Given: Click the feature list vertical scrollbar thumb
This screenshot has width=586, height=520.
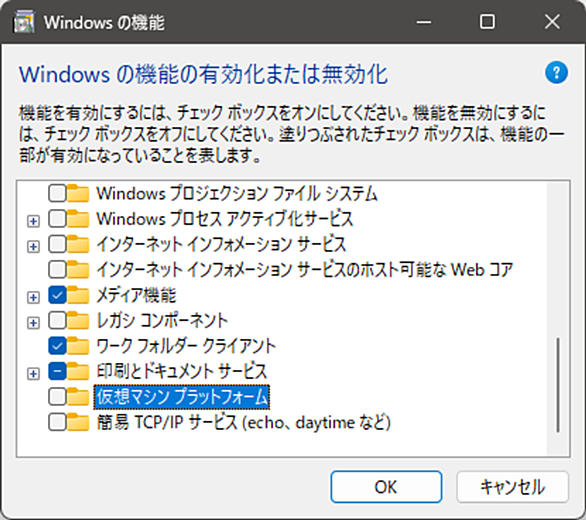Looking at the screenshot, I should click(558, 385).
